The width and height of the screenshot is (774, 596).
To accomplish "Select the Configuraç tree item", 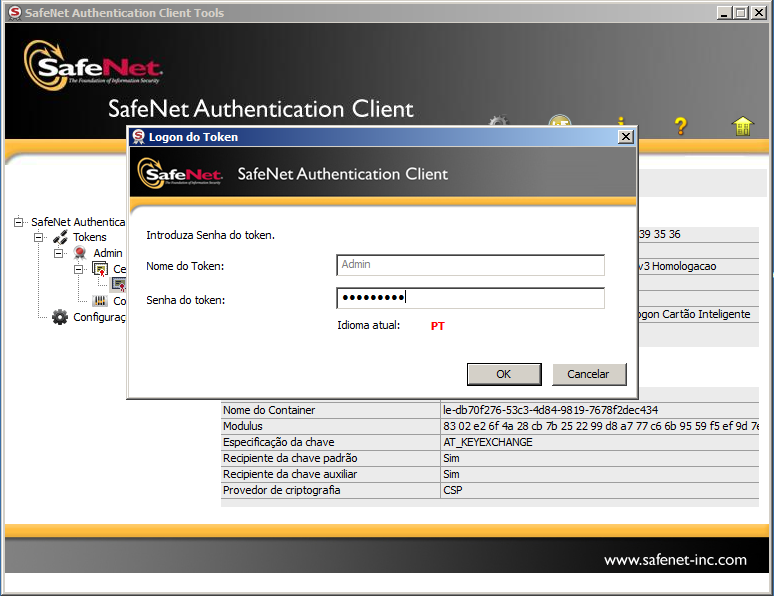I will pyautogui.click(x=99, y=317).
